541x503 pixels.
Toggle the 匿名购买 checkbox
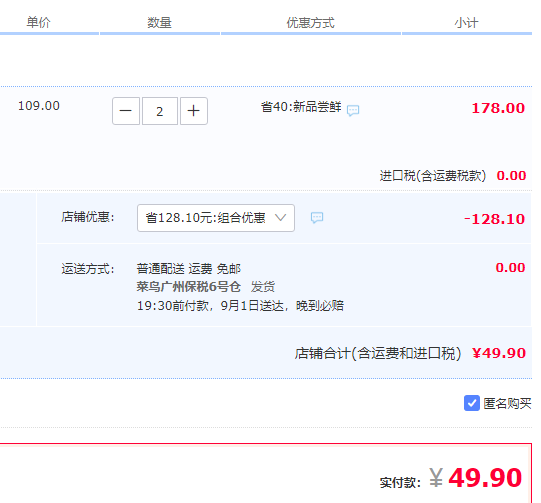tap(472, 403)
